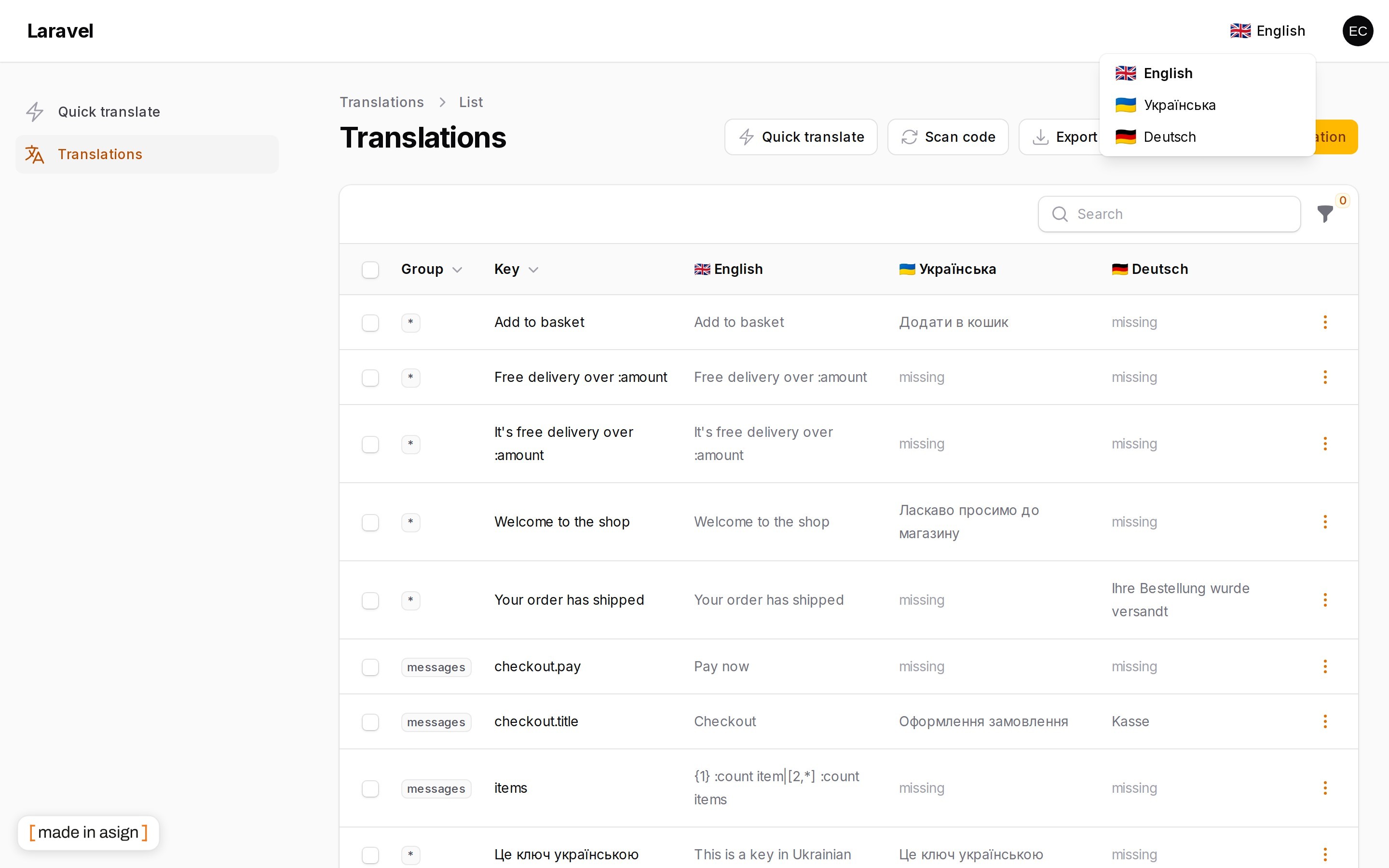Screen dimensions: 1389x868
Task: Check the Free delivery over :amount row checkbox
Action: (370, 378)
